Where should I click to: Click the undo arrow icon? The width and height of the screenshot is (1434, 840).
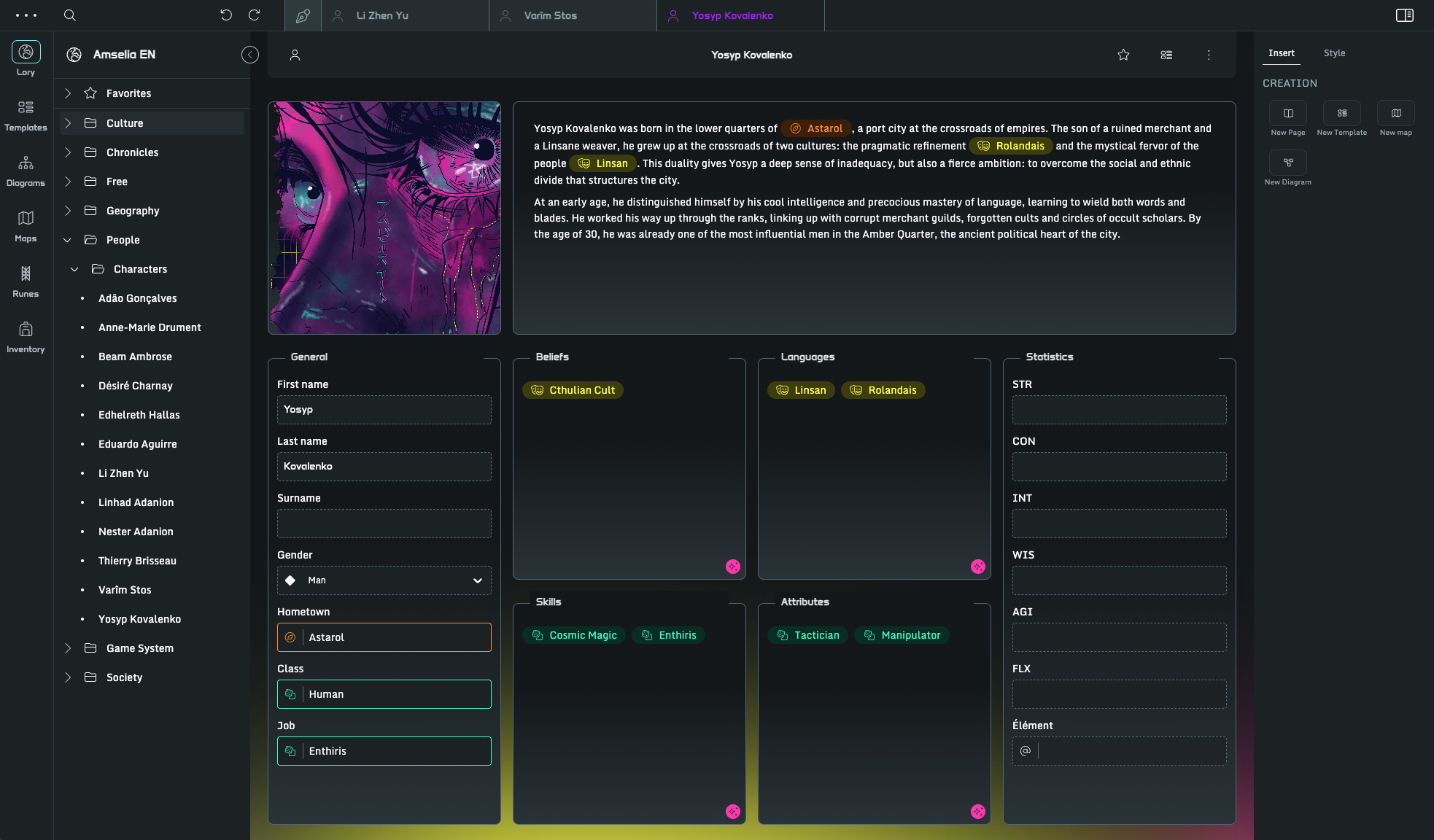click(226, 15)
